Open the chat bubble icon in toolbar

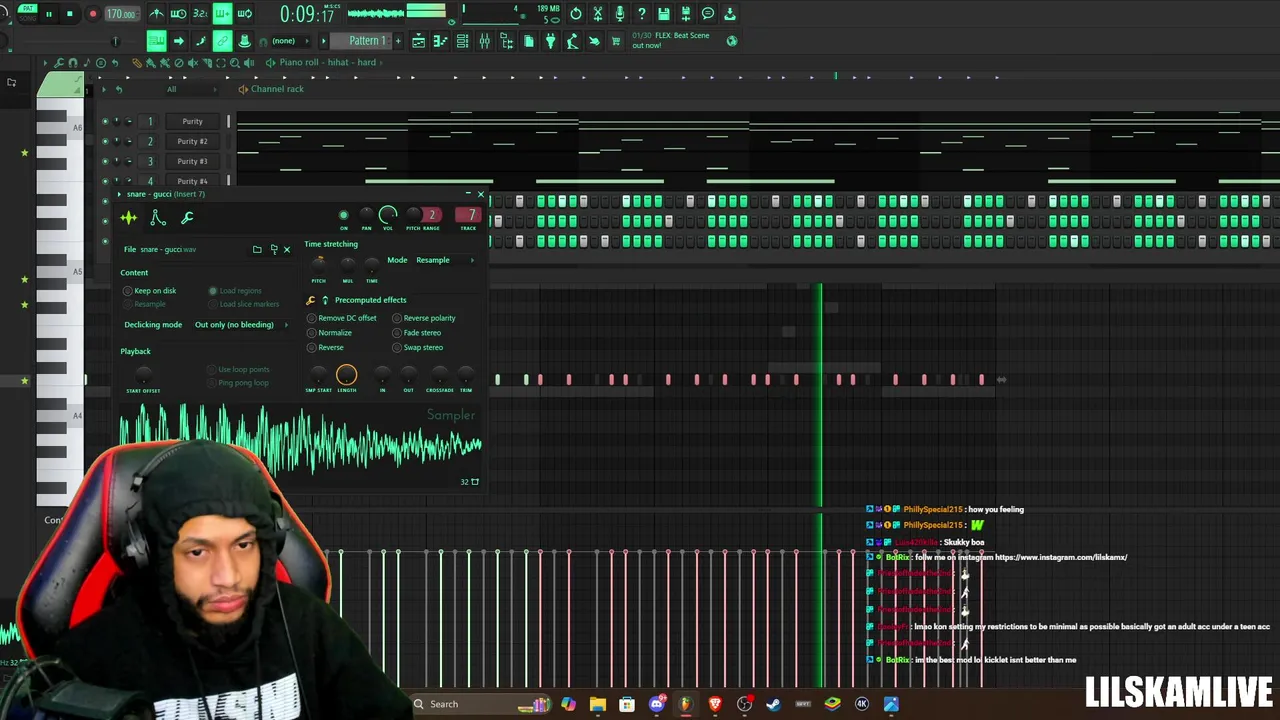pyautogui.click(x=708, y=14)
